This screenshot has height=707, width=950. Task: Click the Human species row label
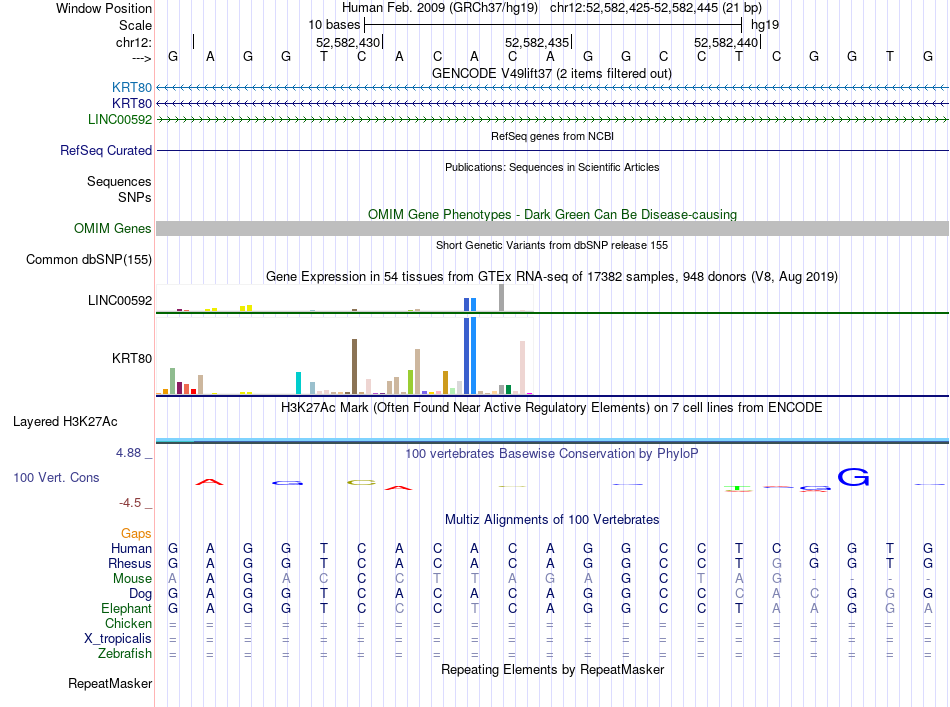click(x=131, y=548)
